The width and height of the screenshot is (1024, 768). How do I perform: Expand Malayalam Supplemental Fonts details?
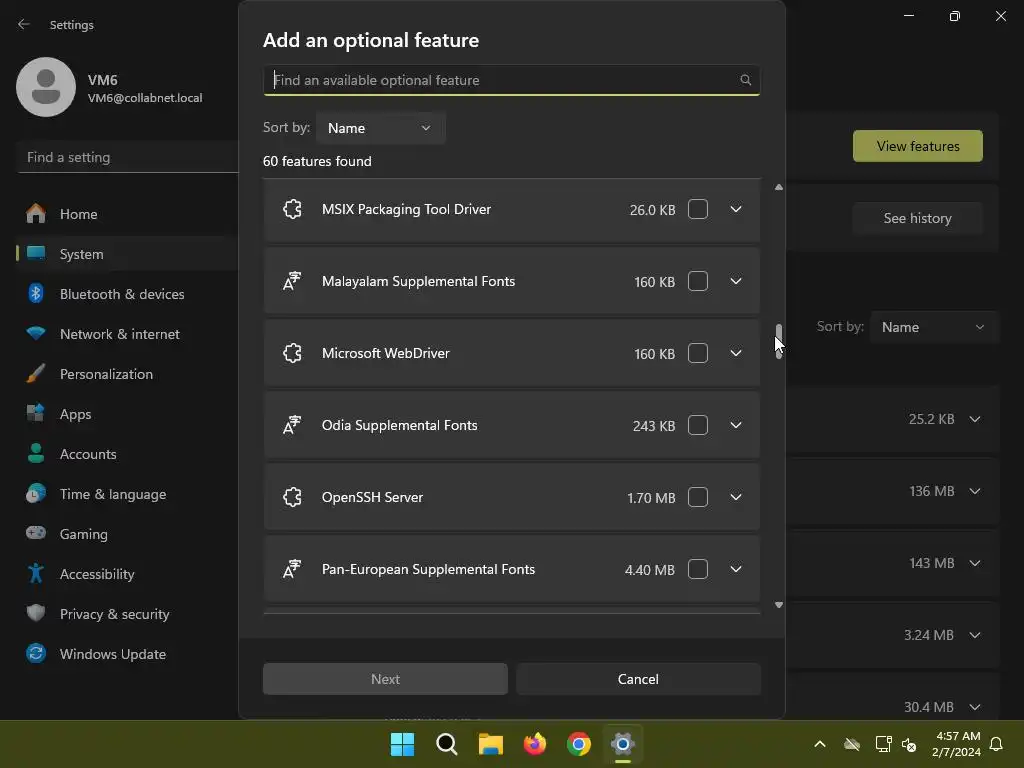[735, 281]
